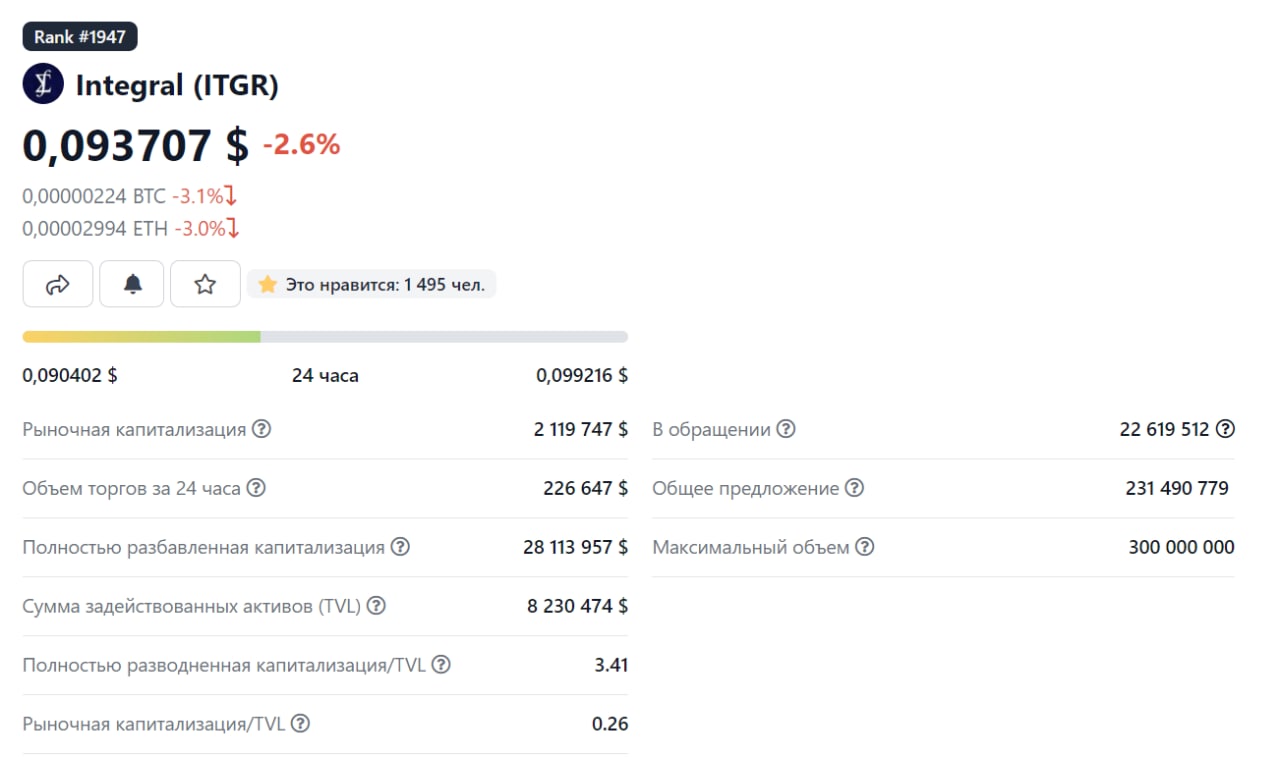Click the Это нравится: 1 495 чел. badge
The image size is (1280, 757).
[372, 285]
